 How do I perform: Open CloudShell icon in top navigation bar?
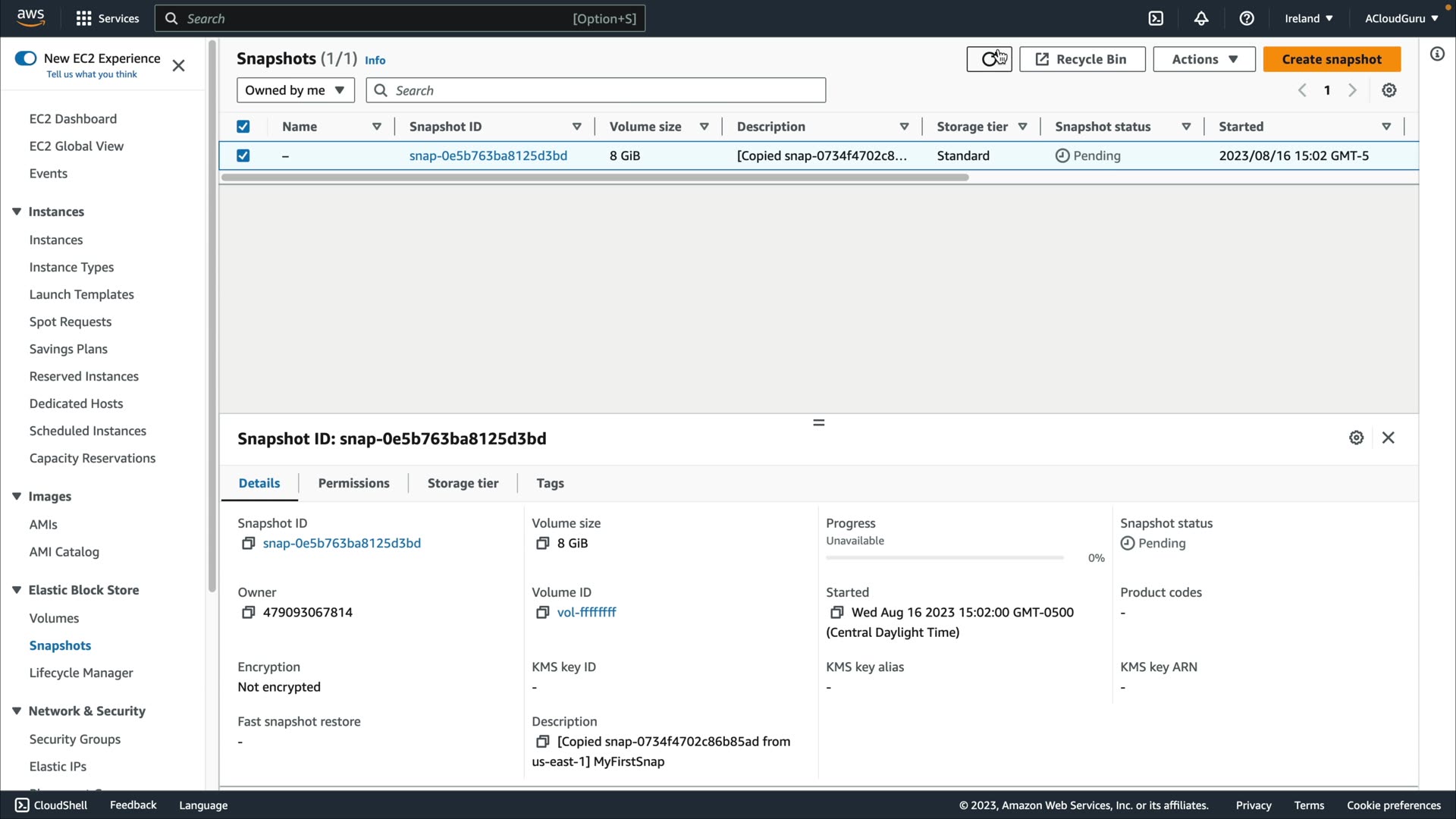click(1156, 18)
